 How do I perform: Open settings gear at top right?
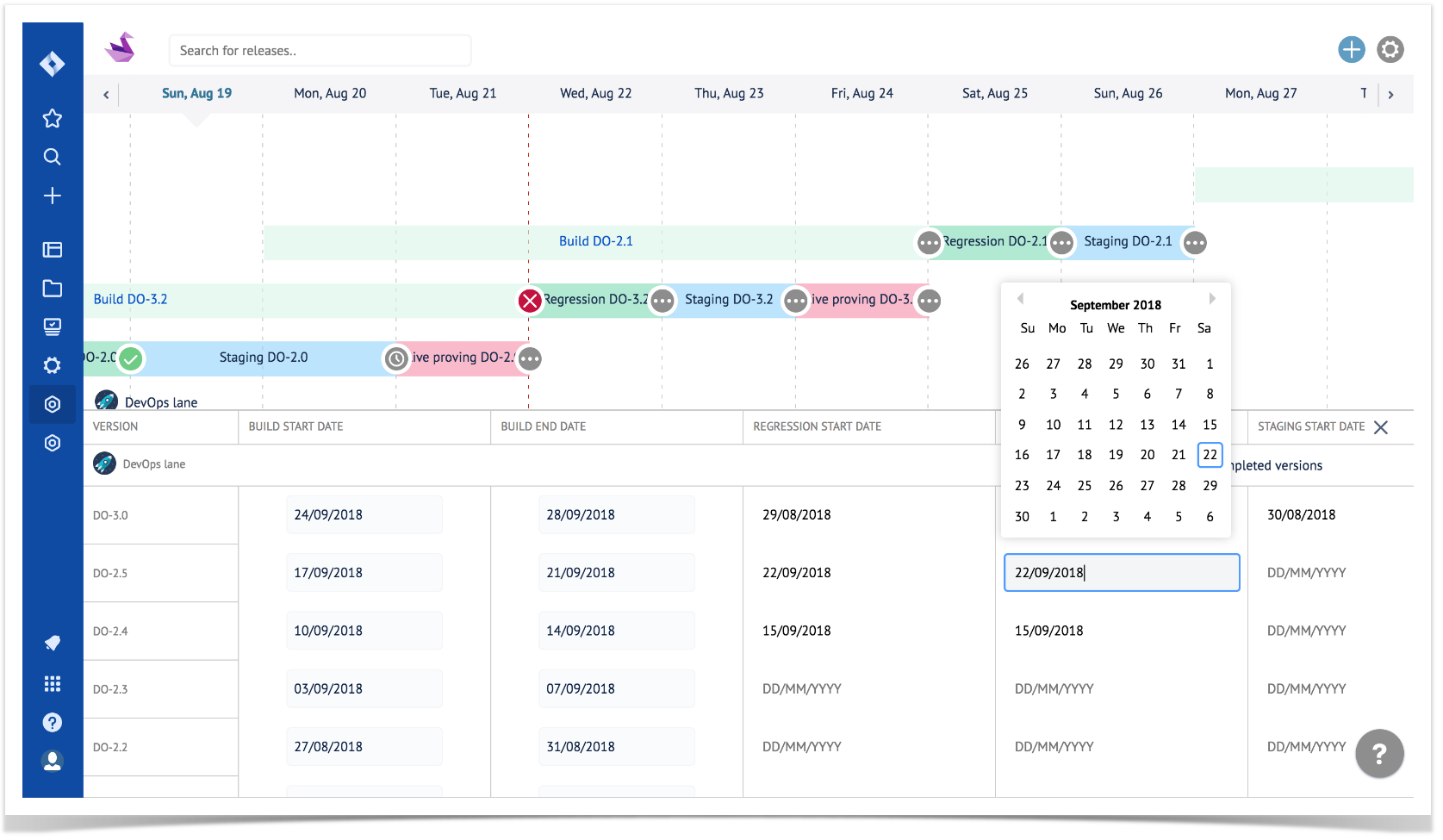pos(1390,50)
